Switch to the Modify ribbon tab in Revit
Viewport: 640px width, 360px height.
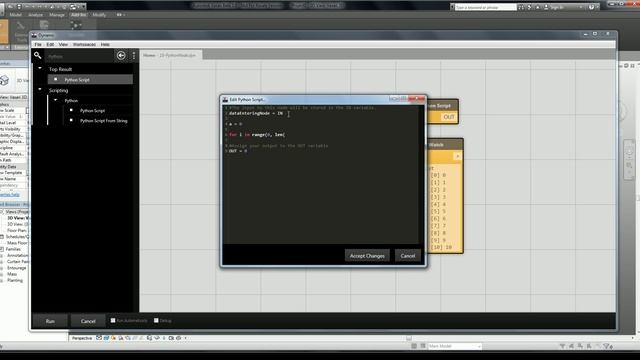point(99,15)
